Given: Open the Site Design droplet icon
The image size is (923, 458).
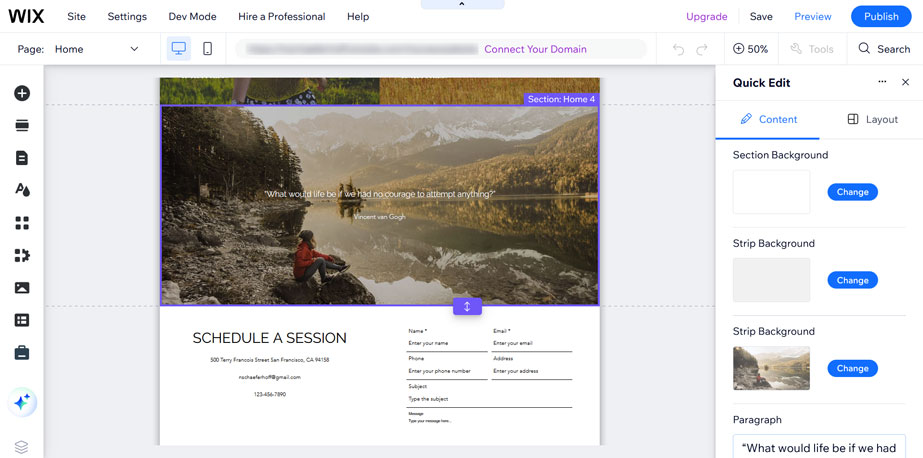Looking at the screenshot, I should coord(22,190).
